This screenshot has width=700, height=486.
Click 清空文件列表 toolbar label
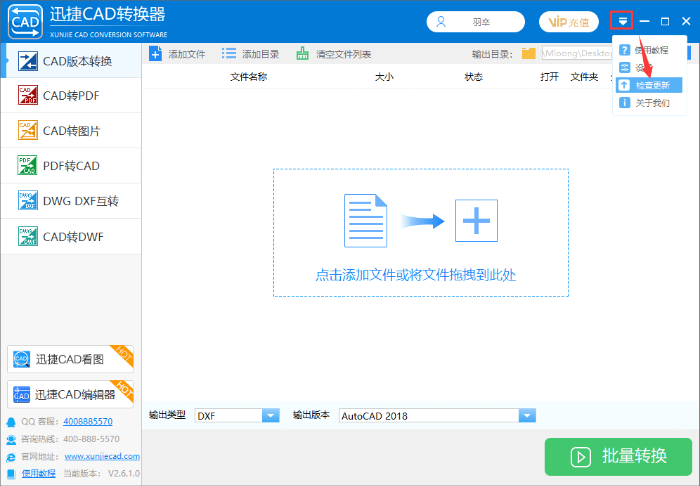[x=343, y=54]
